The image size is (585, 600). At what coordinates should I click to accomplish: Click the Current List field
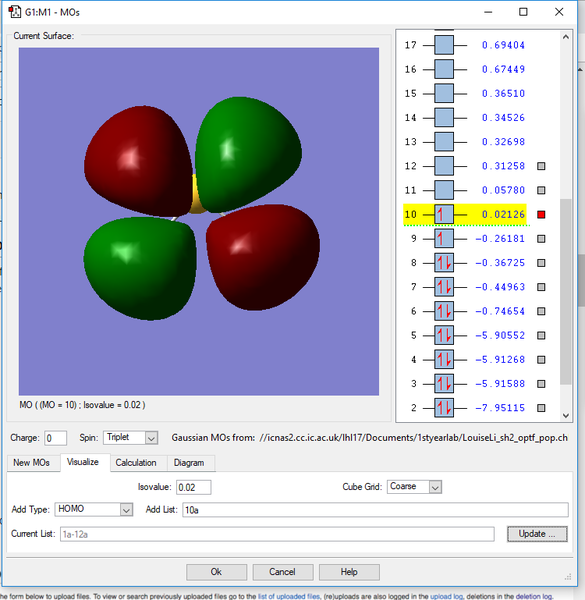point(277,534)
